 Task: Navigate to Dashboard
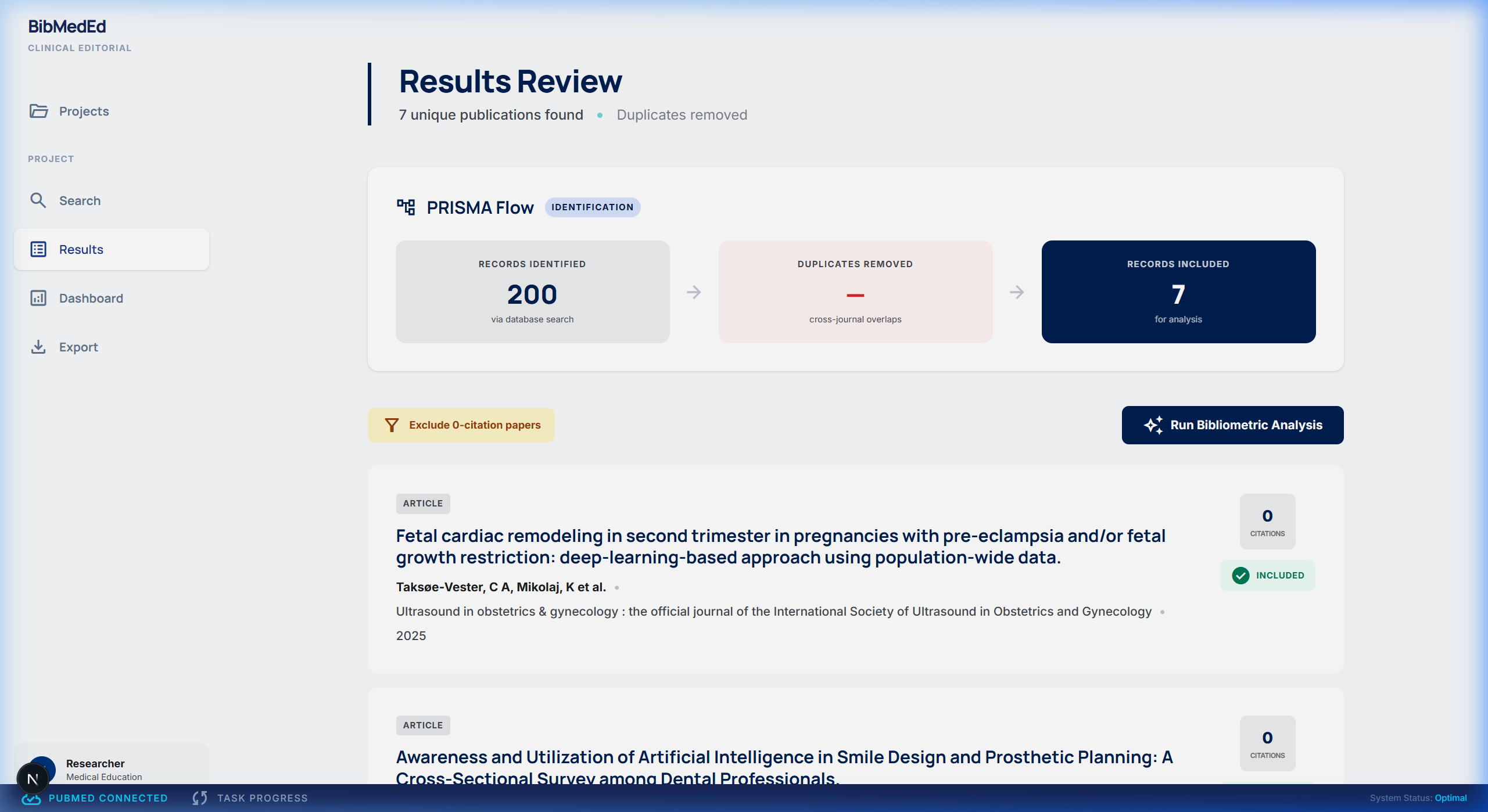pyautogui.click(x=112, y=298)
